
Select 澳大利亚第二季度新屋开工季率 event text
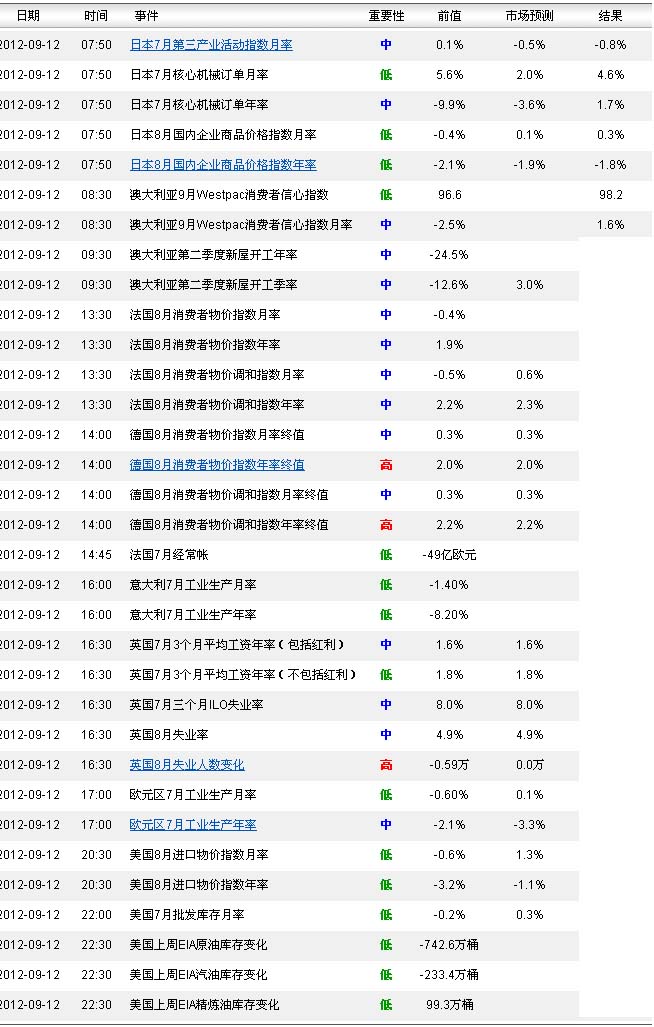click(x=213, y=285)
